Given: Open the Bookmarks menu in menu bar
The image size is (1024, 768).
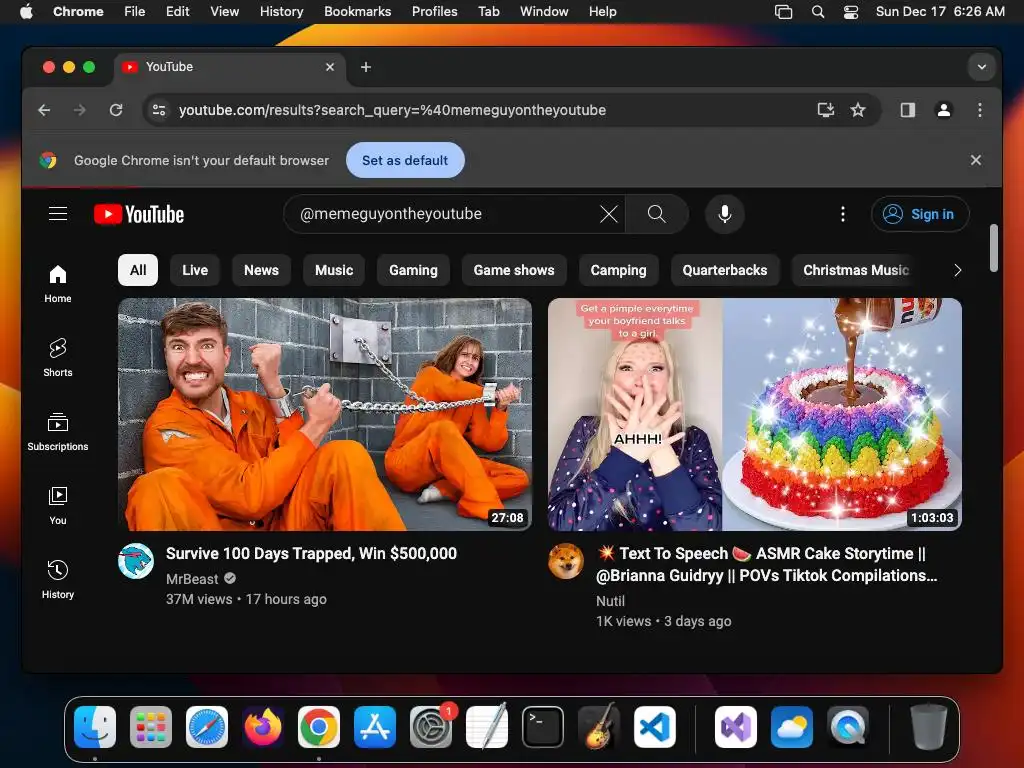Looking at the screenshot, I should (x=357, y=11).
